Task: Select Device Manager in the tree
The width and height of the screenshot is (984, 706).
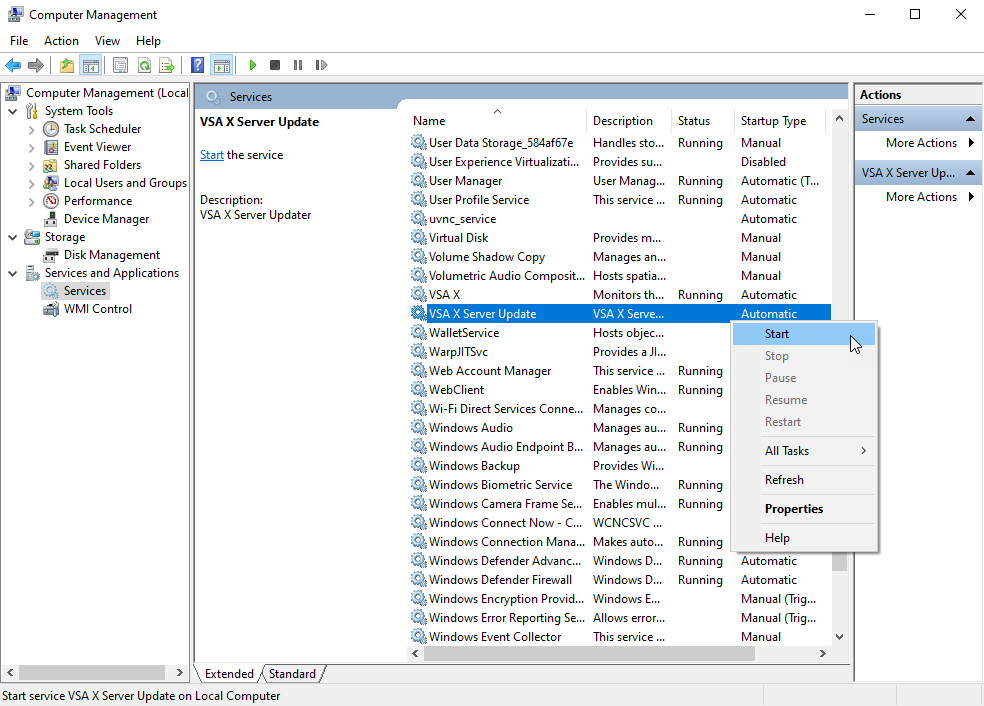Action: [106, 219]
